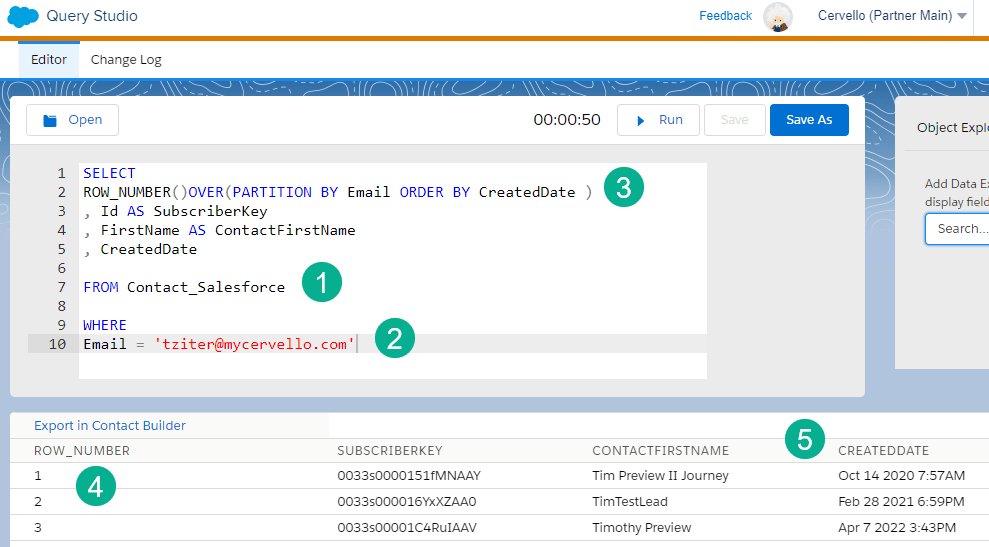Viewport: 989px width, 547px height.
Task: Select the TimTestLead result row
Action: (629, 501)
